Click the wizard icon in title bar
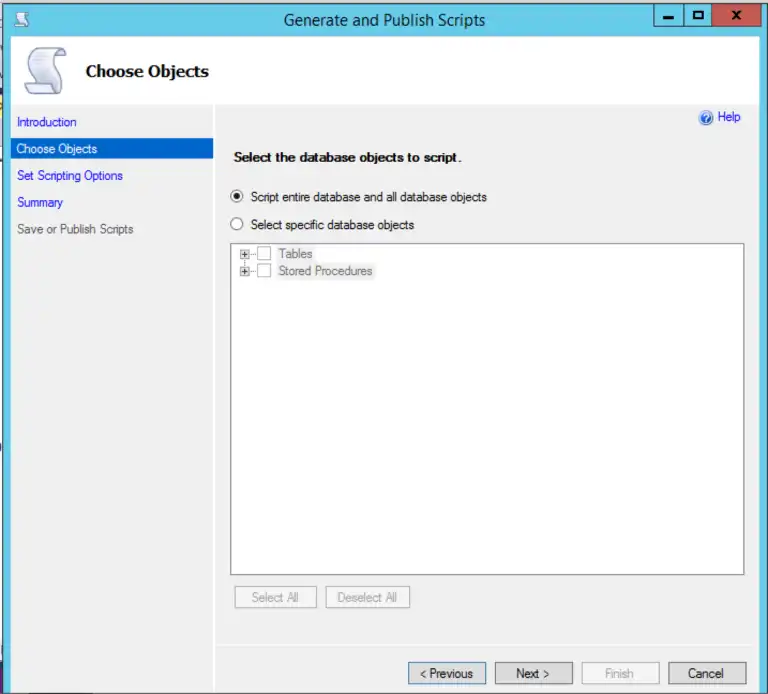The width and height of the screenshot is (768, 694). (21, 18)
